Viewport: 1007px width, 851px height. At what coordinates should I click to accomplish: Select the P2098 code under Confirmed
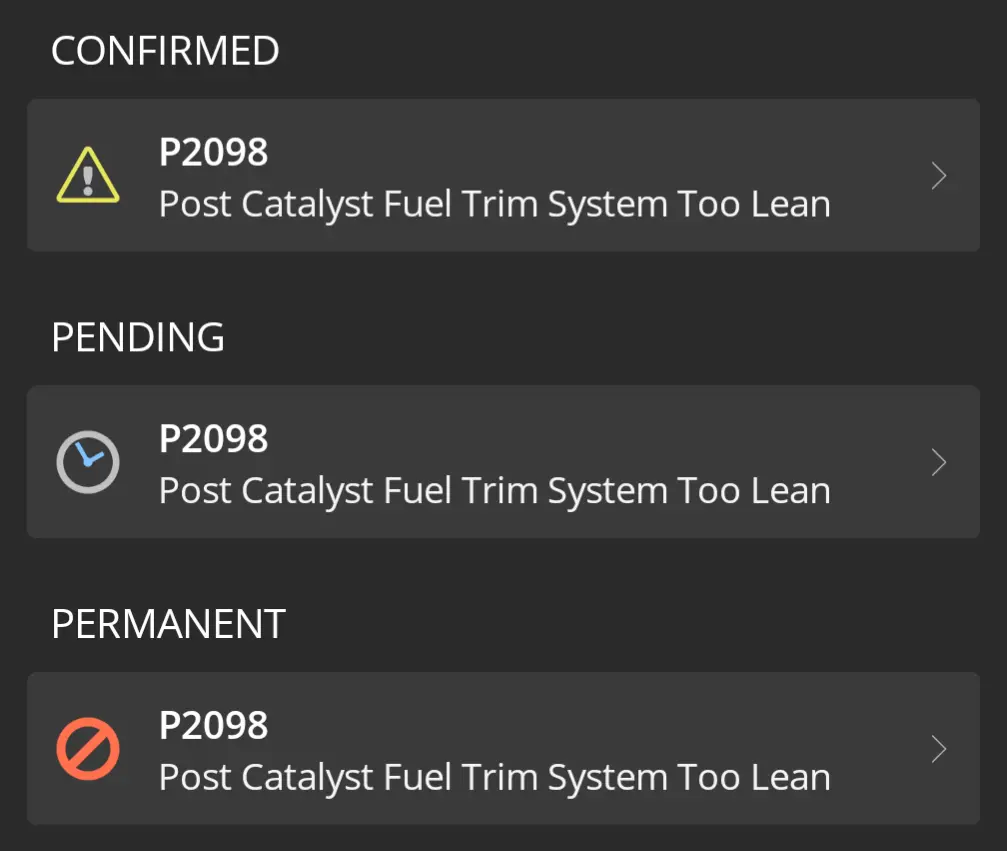pyautogui.click(x=213, y=153)
